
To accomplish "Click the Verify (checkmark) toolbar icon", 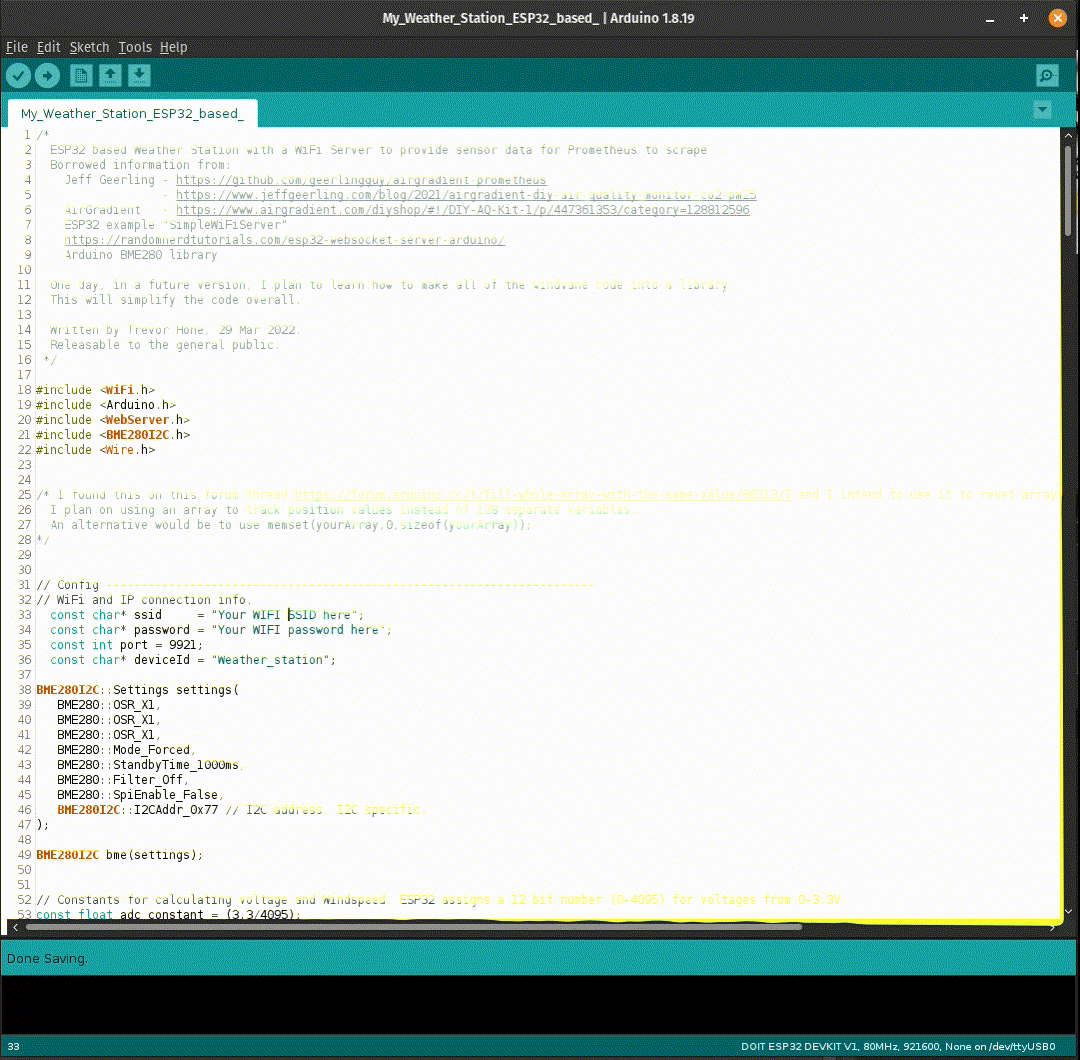I will click(x=18, y=75).
